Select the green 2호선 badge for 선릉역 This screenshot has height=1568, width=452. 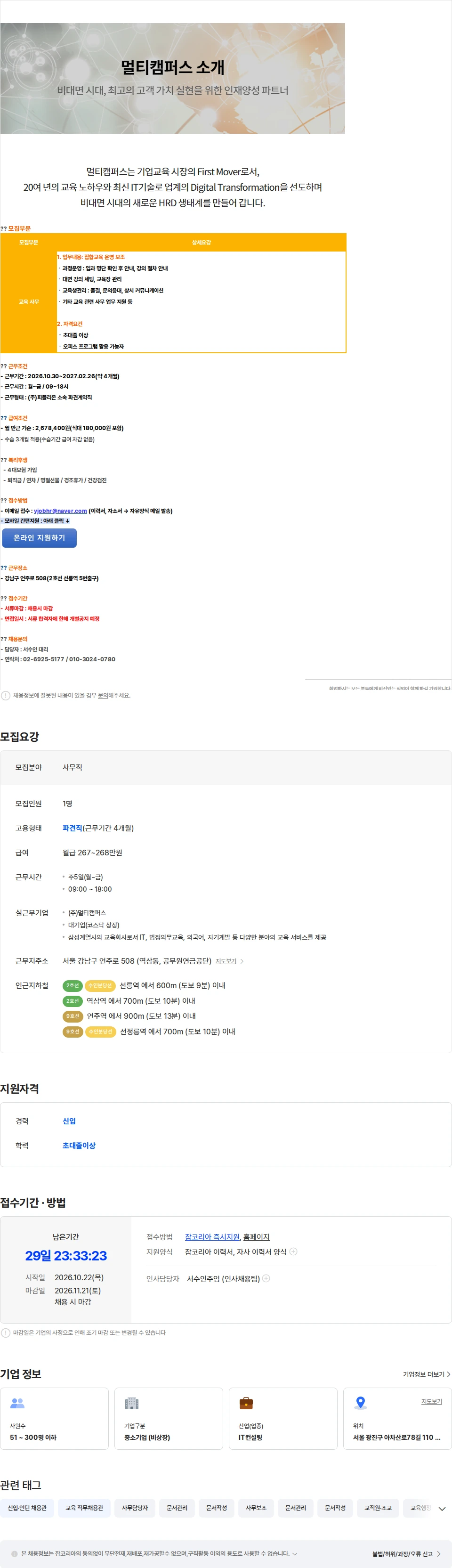point(73,985)
